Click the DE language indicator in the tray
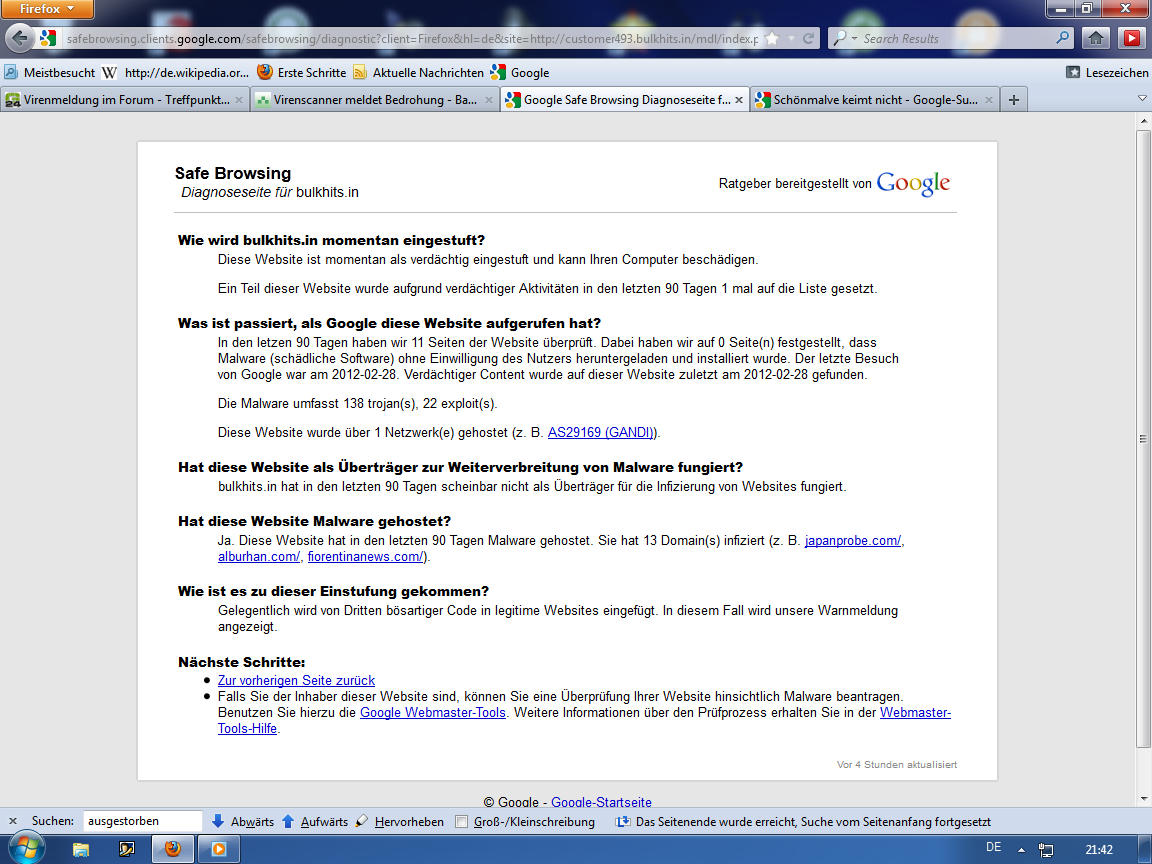1152x864 pixels. 993,847
